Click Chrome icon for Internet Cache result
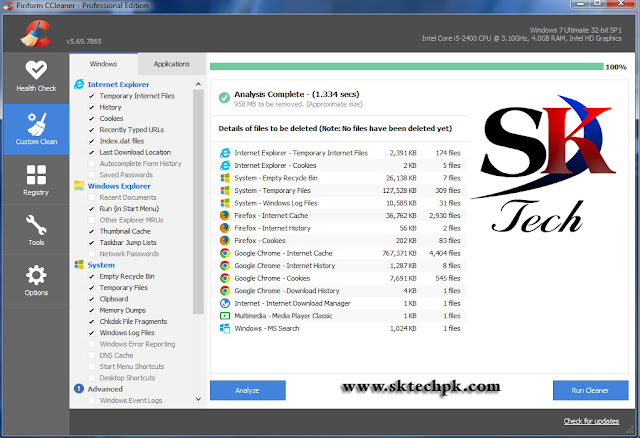 (x=225, y=253)
